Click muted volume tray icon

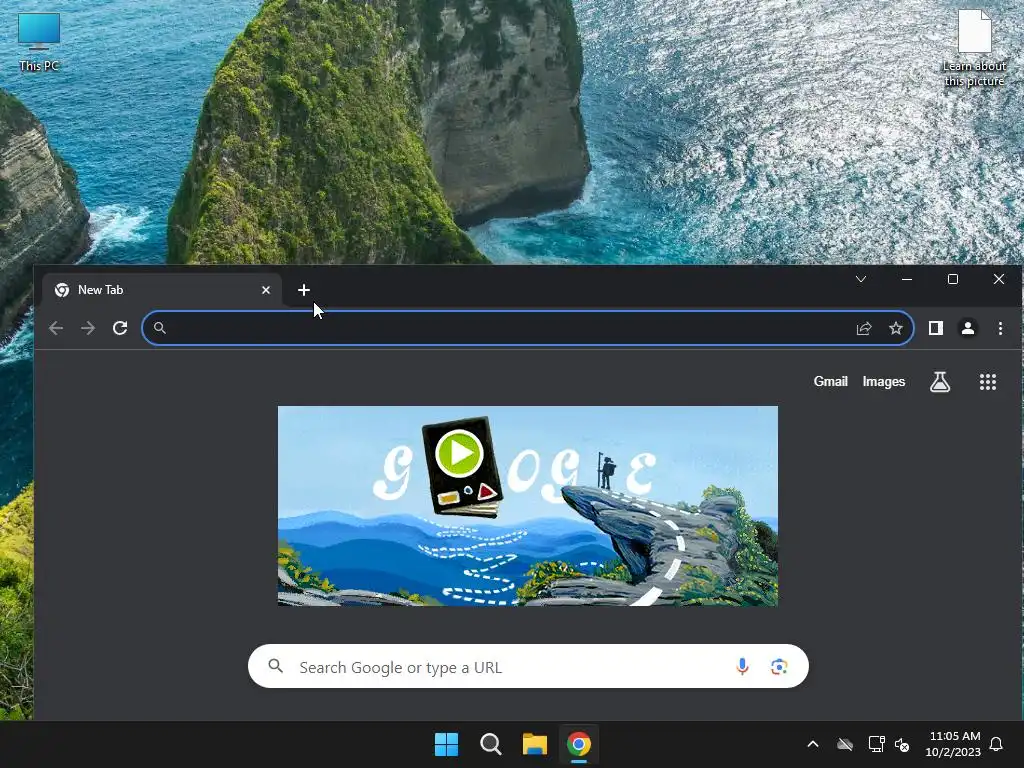pos(902,744)
